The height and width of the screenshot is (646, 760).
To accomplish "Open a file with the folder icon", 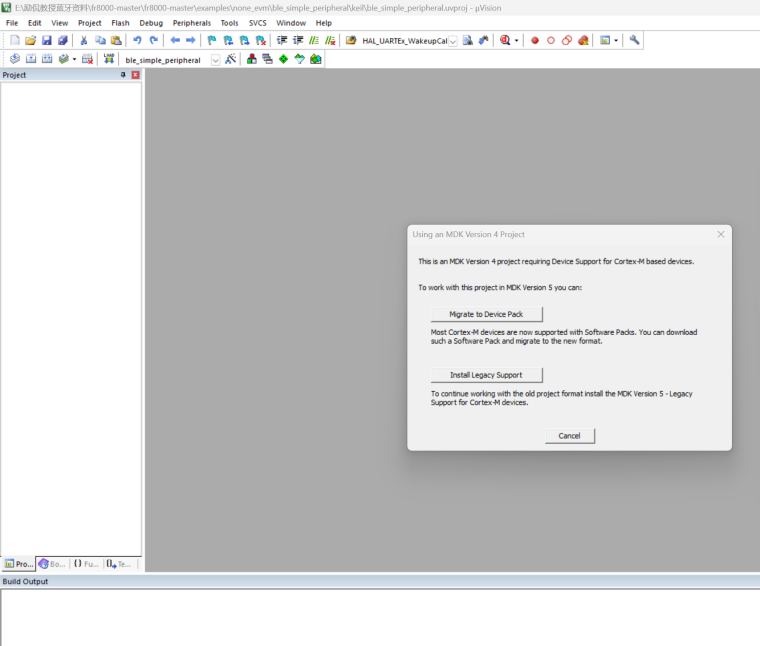I will click(30, 40).
